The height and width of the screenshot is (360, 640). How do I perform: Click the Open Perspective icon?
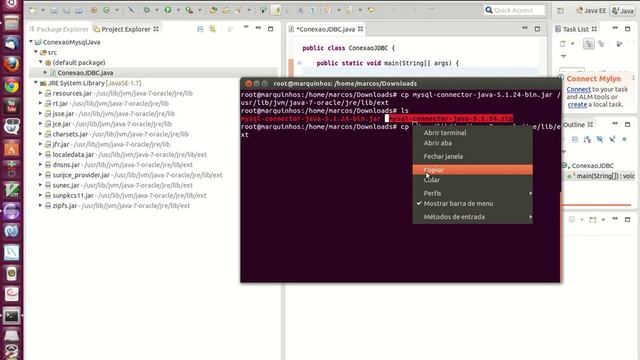coord(561,11)
